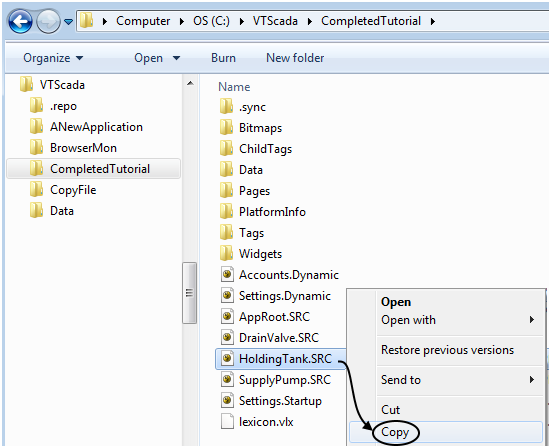Click the Tags folder icon
The image size is (551, 448).
click(x=227, y=233)
